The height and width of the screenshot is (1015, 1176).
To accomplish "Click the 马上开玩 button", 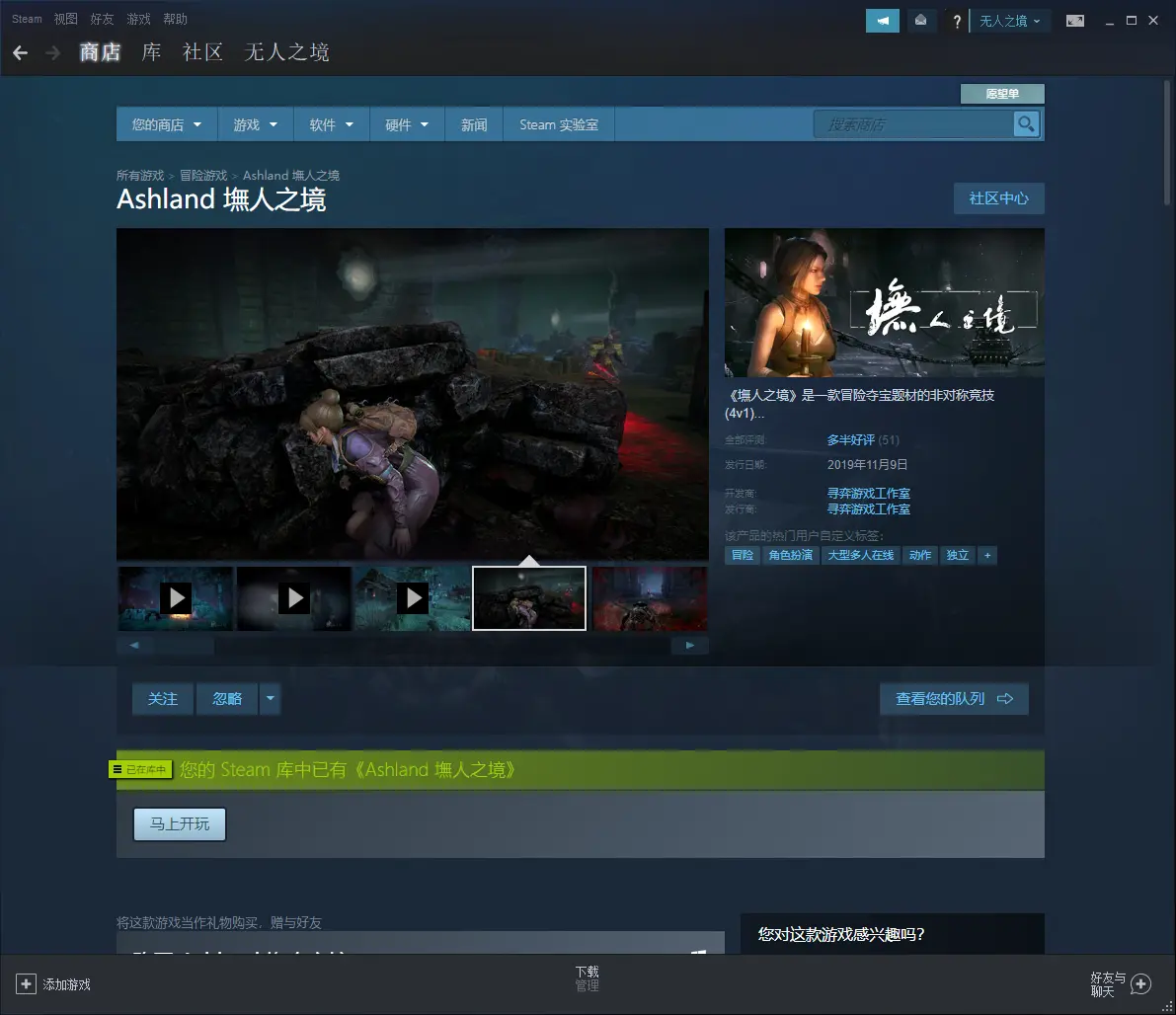I will [180, 823].
